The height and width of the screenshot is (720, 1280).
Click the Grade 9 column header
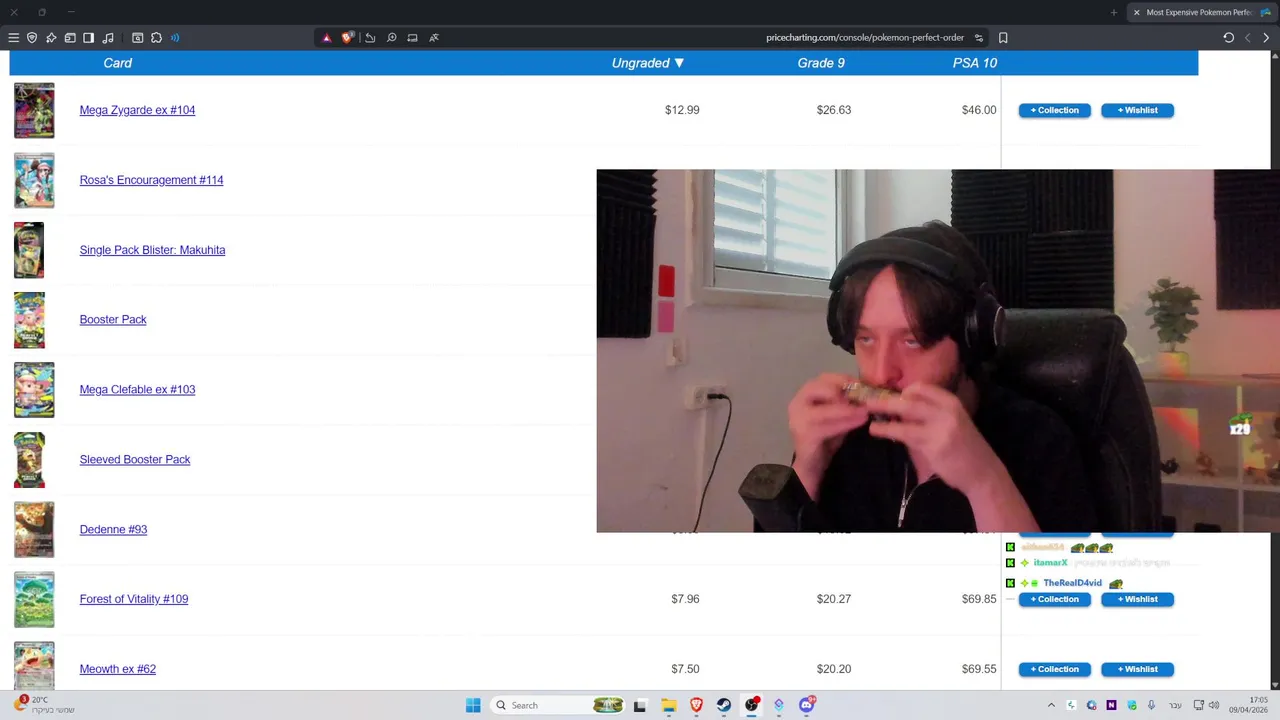[x=821, y=63]
